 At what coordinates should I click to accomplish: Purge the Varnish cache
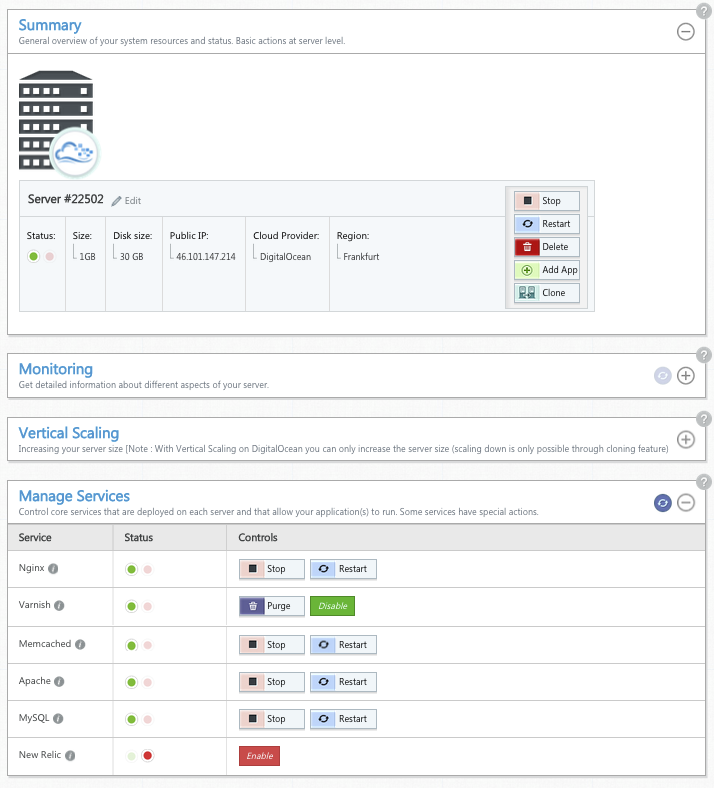(x=272, y=606)
